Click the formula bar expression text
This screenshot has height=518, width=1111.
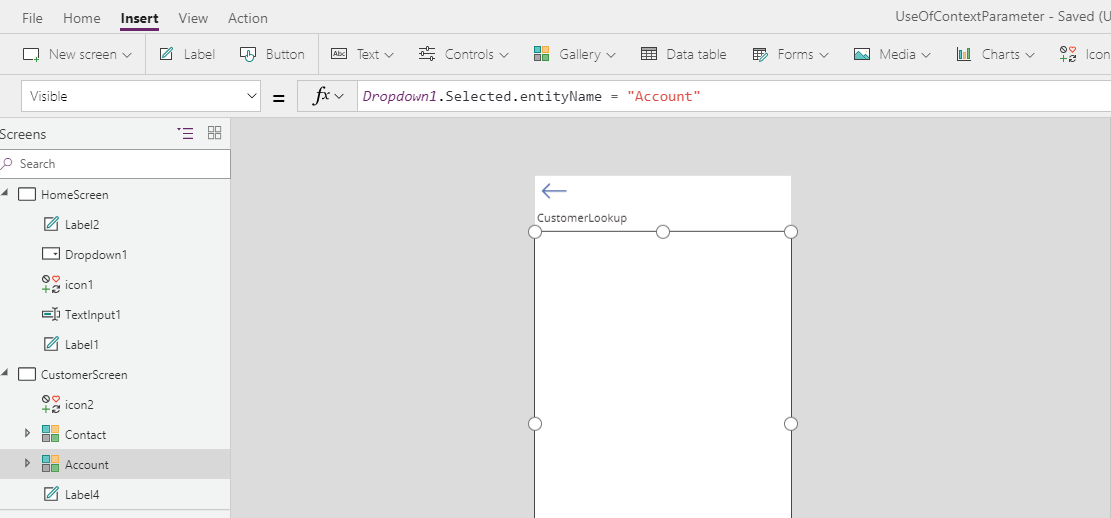pyautogui.click(x=531, y=96)
